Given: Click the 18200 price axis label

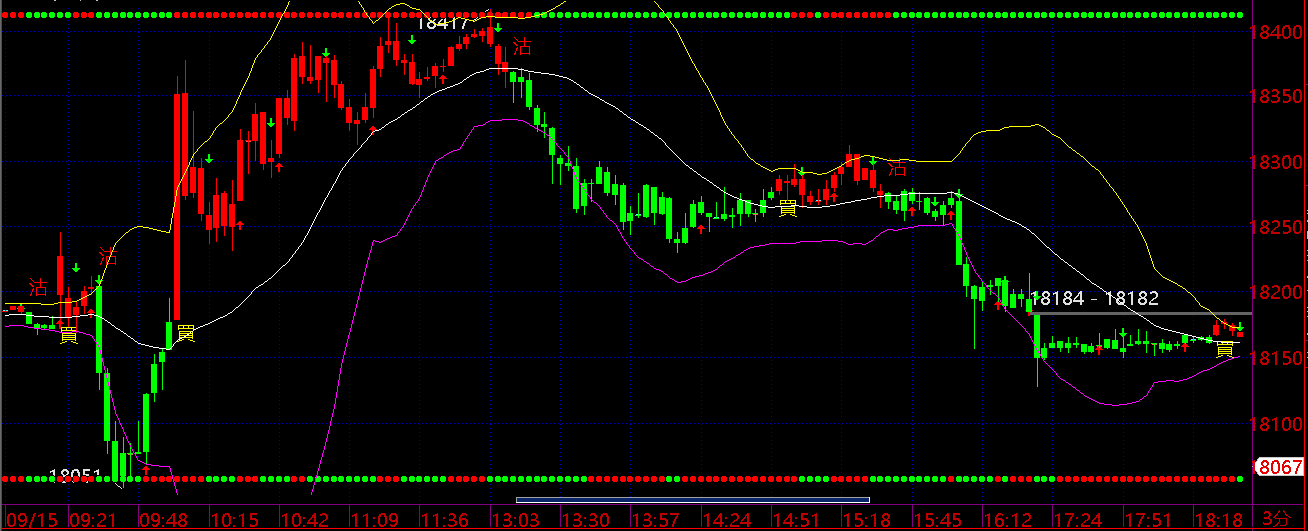Looking at the screenshot, I should 1275,293.
